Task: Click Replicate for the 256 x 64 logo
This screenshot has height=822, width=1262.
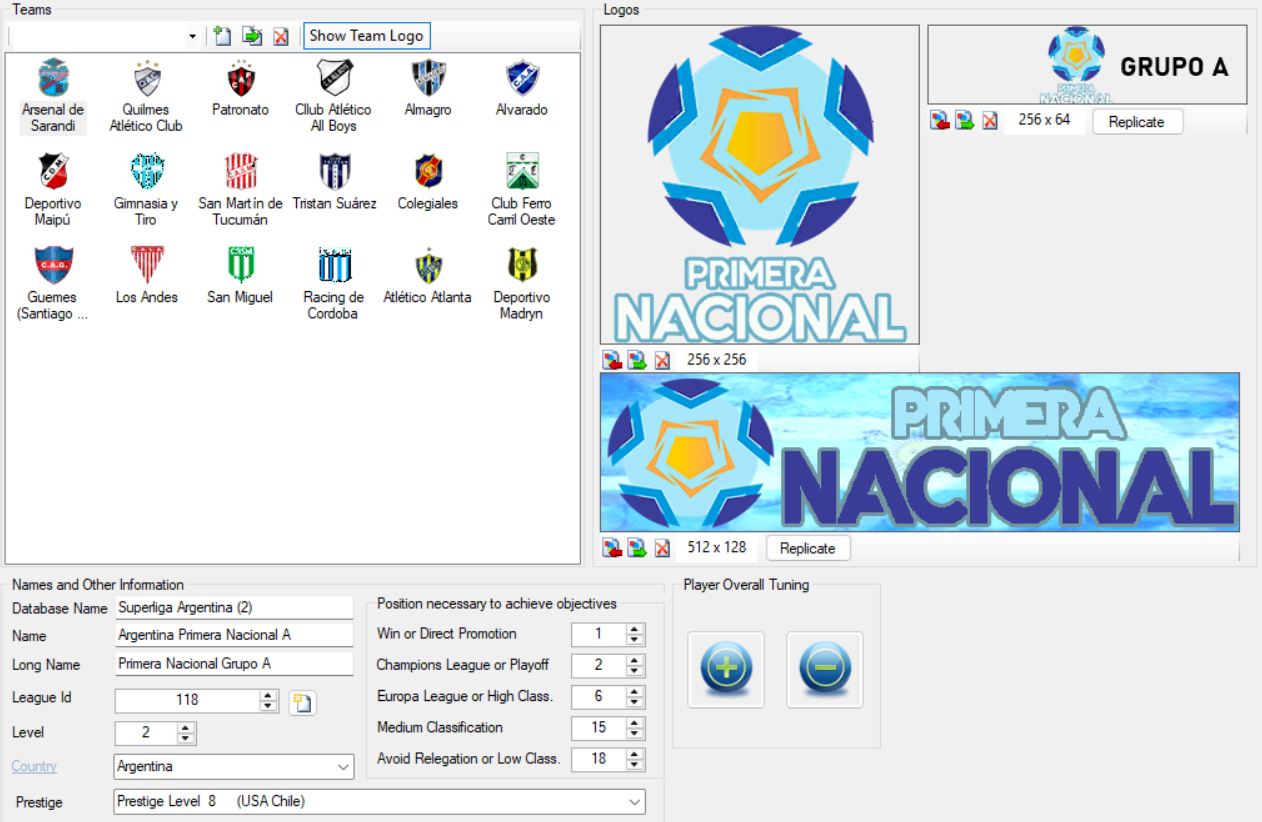Action: pos(1137,122)
